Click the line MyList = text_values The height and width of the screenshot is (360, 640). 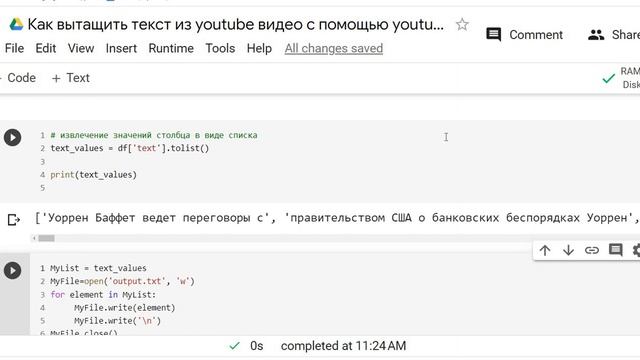(98, 268)
